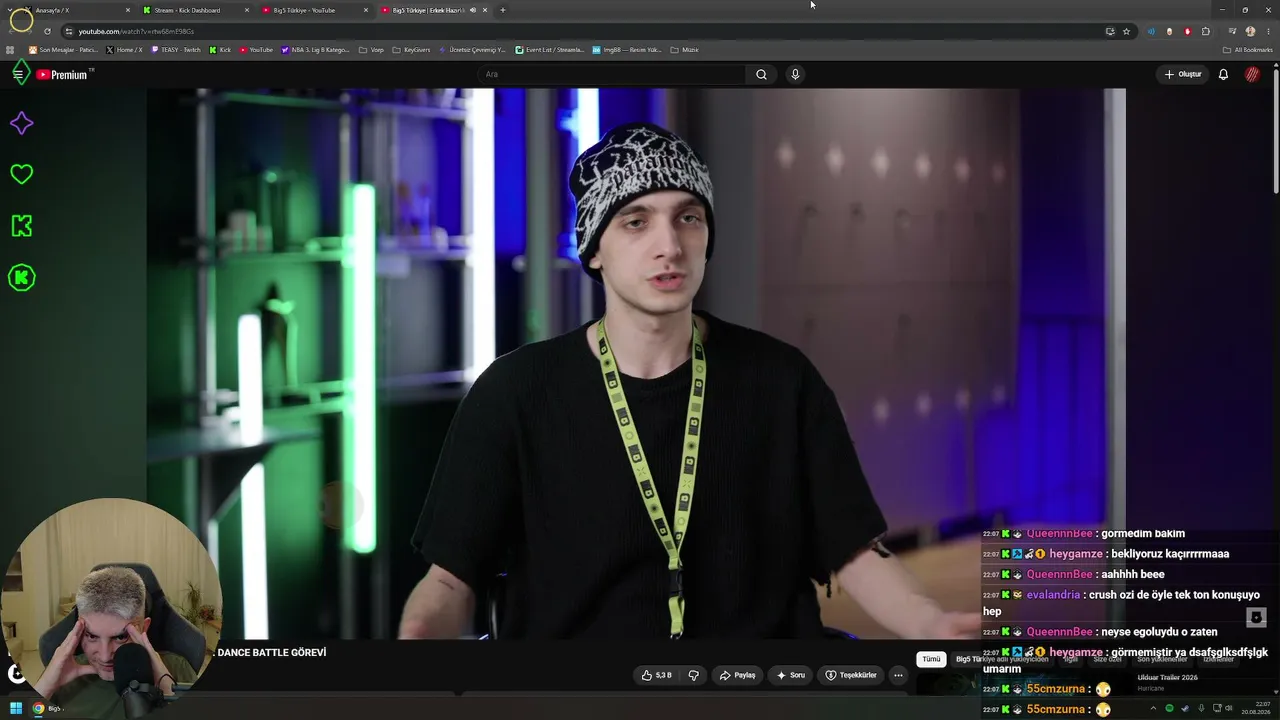Open the Son Mesajlar bookmark
The height and width of the screenshot is (720, 1280).
[63, 50]
